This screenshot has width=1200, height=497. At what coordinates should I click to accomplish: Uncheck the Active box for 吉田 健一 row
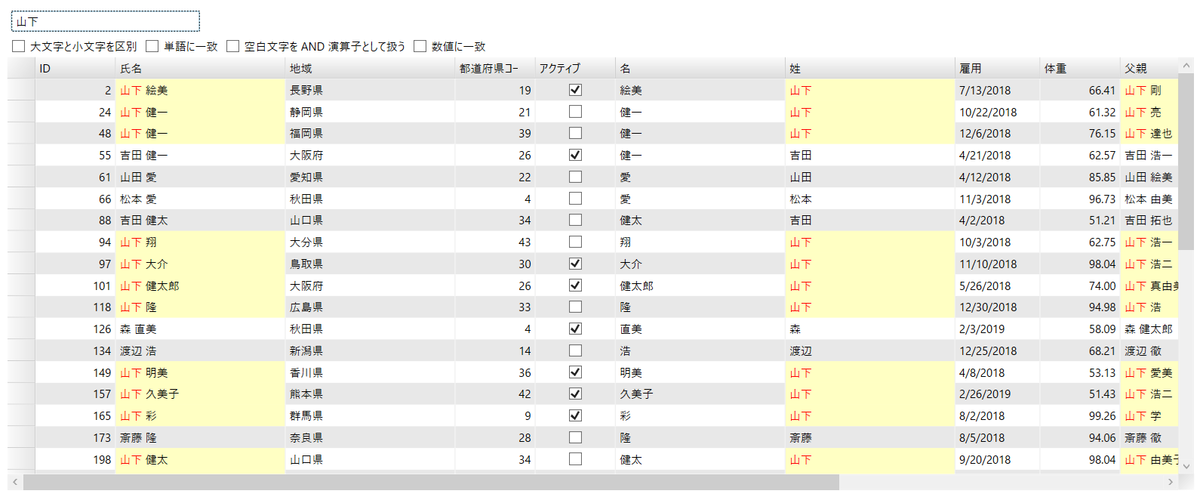(575, 155)
